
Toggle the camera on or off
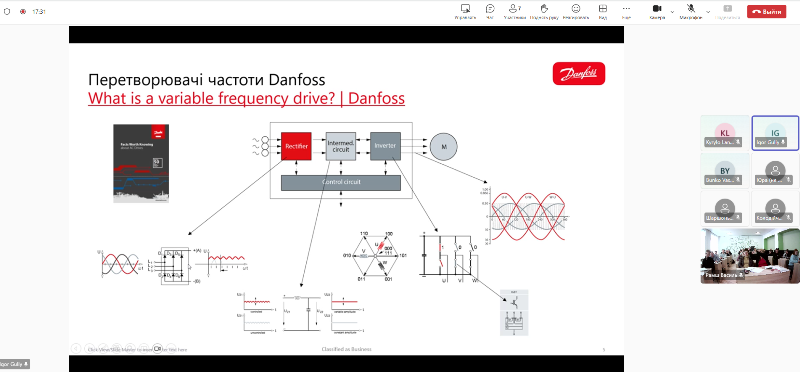click(657, 11)
